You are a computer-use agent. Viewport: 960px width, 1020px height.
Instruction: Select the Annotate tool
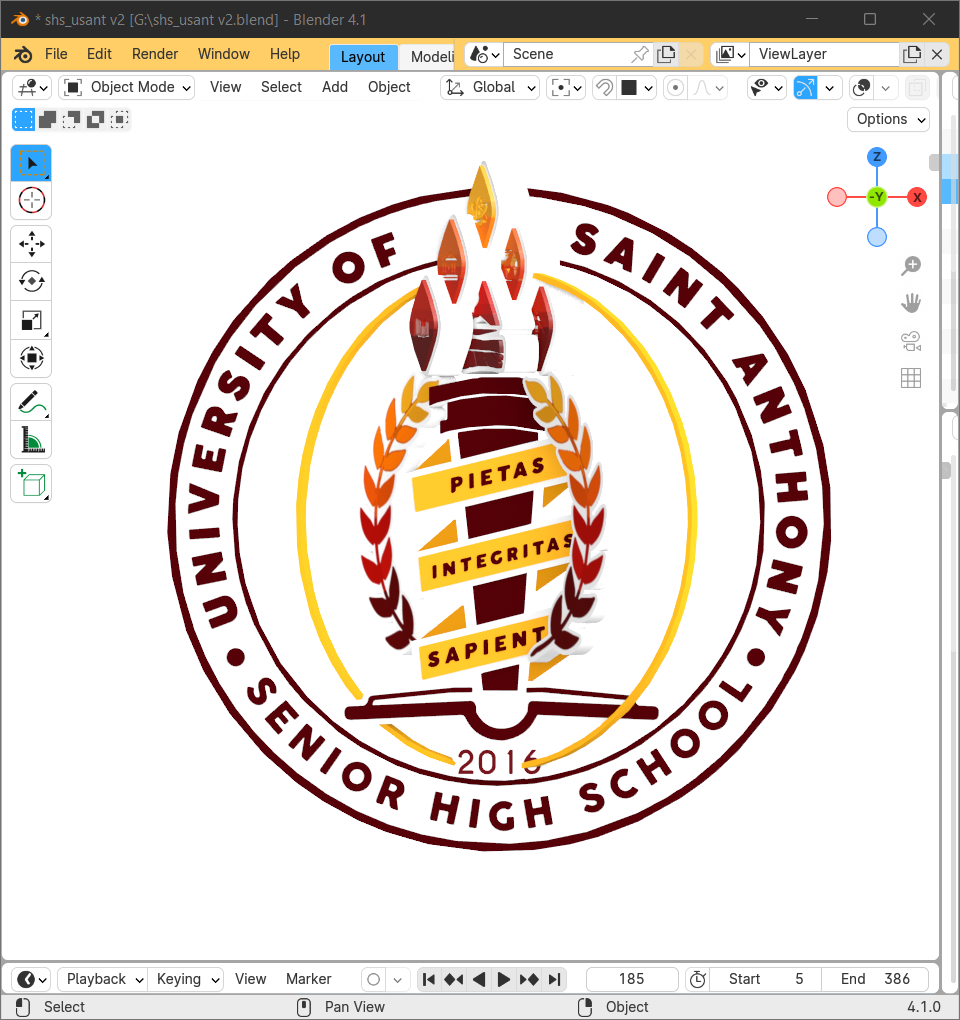tap(31, 402)
